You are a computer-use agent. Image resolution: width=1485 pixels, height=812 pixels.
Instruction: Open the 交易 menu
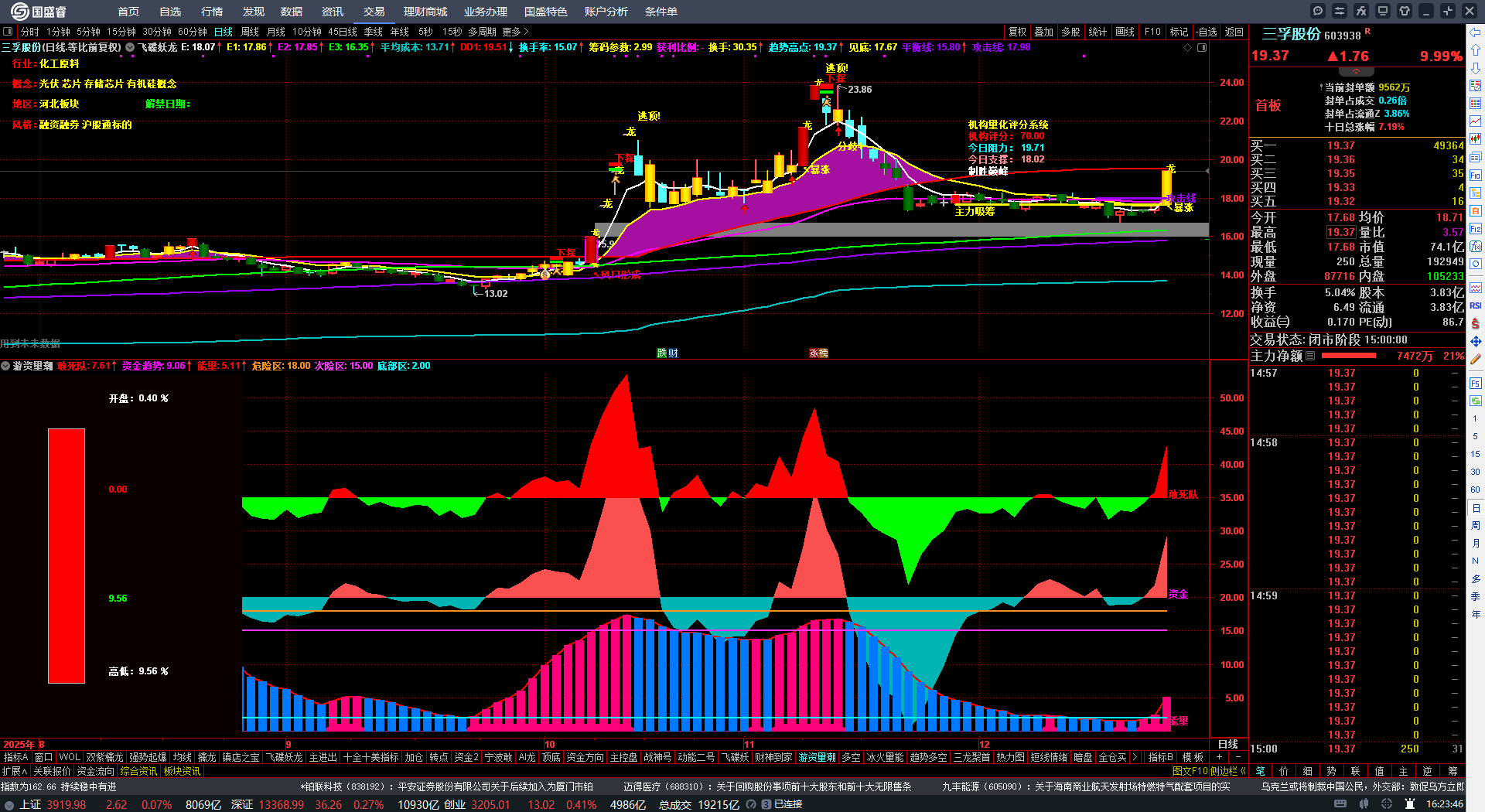point(374,12)
